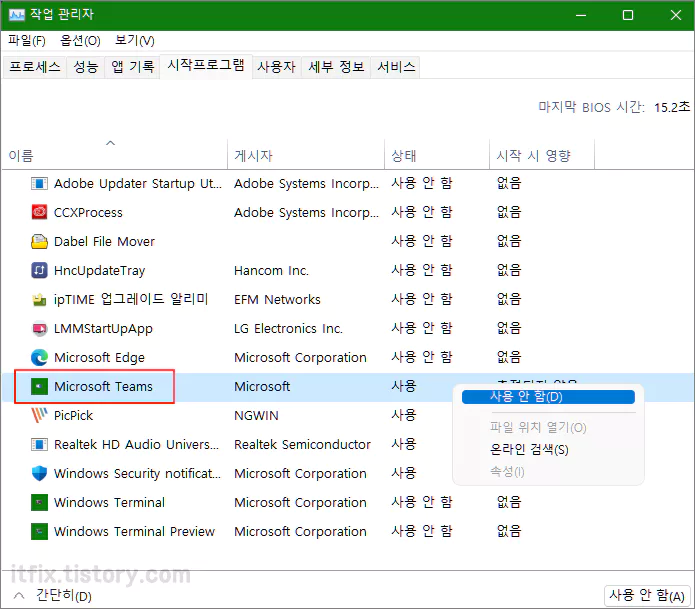
Task: Click the 없음 impact of LMMStartUpApp
Action: tap(509, 328)
